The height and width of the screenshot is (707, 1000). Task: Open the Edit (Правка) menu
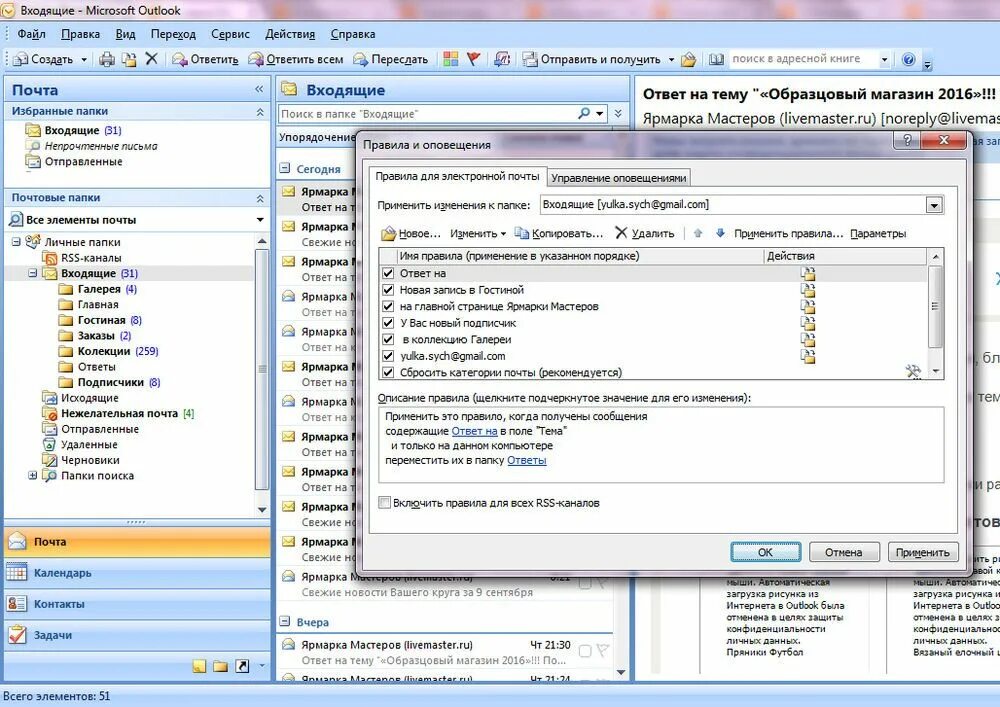pos(80,34)
